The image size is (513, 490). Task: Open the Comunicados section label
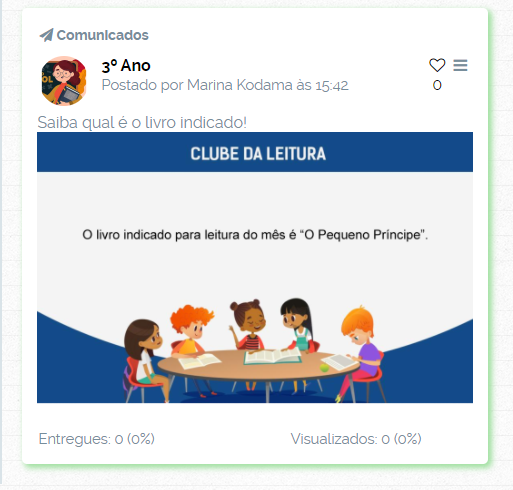click(x=102, y=35)
